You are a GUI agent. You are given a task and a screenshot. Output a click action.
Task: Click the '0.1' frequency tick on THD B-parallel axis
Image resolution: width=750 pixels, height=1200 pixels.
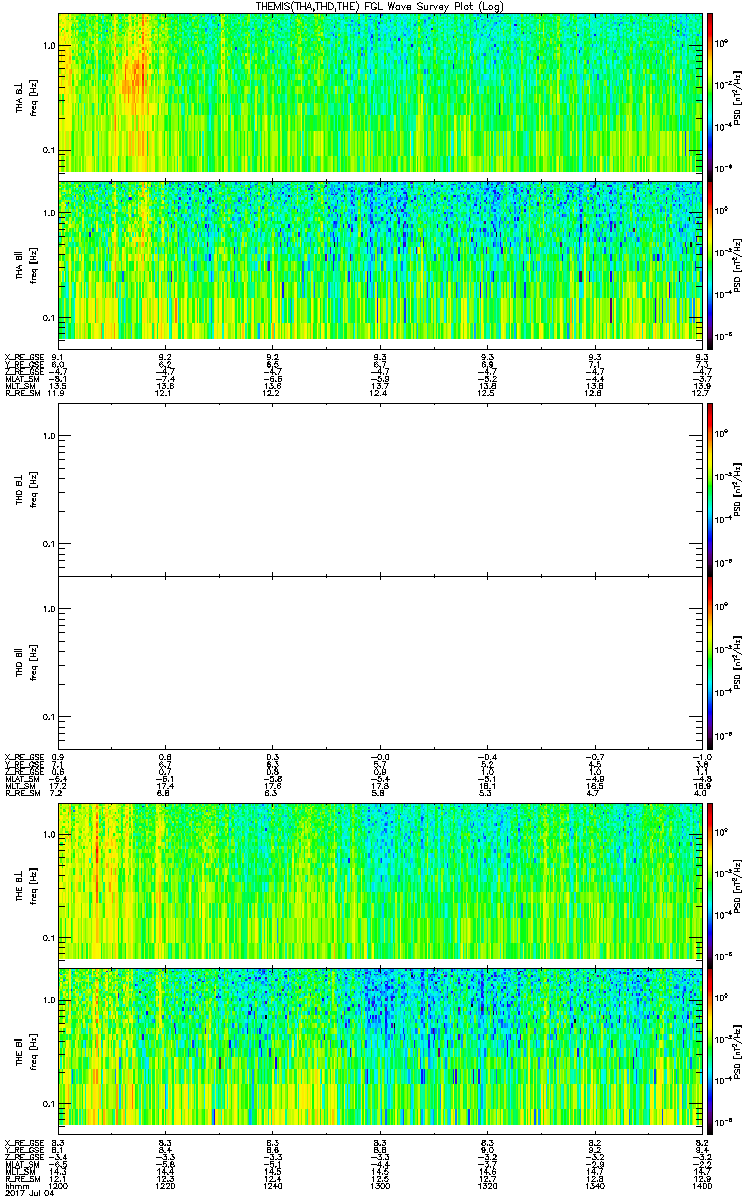pyautogui.click(x=48, y=717)
